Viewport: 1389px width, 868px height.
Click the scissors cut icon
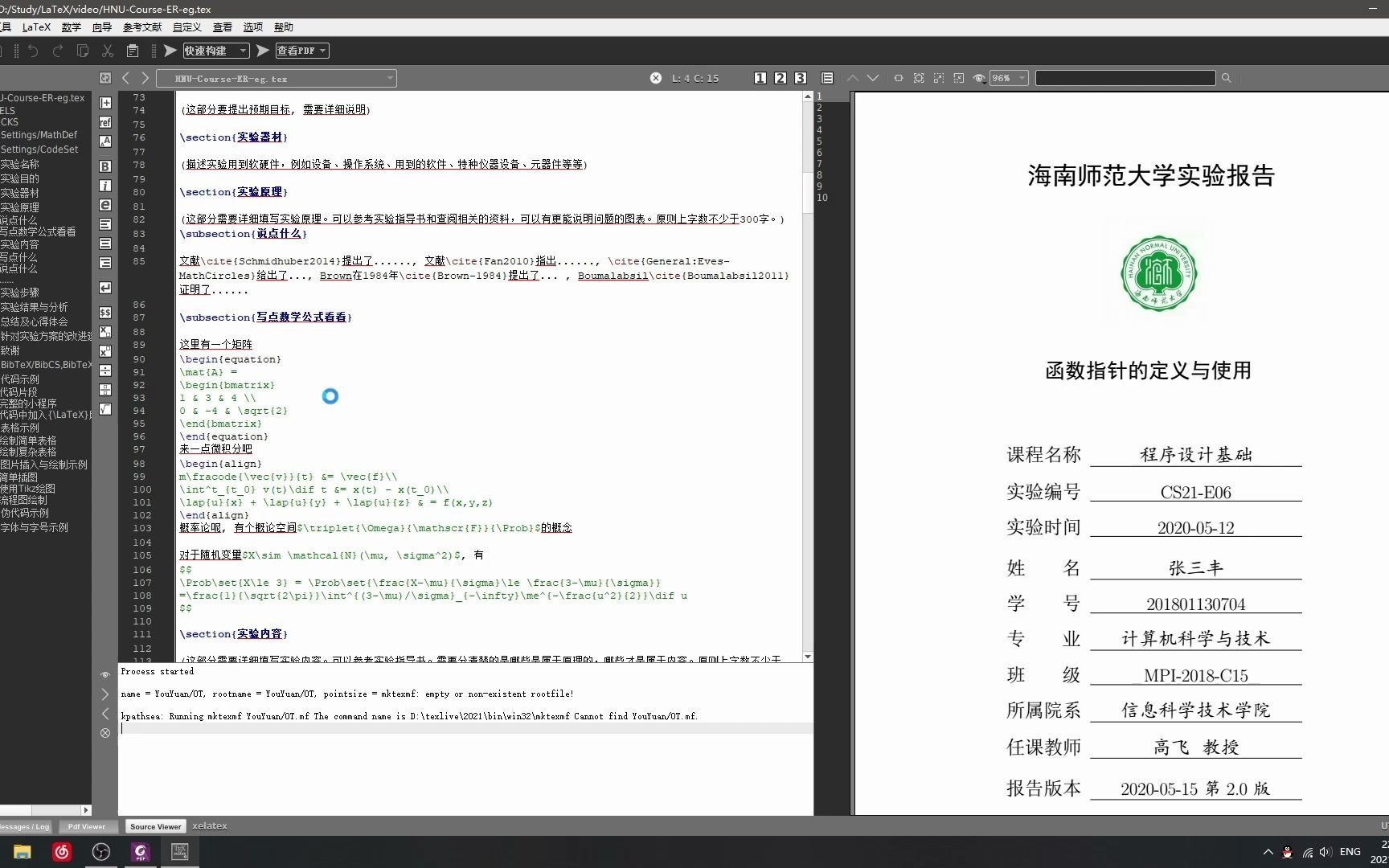(x=108, y=51)
